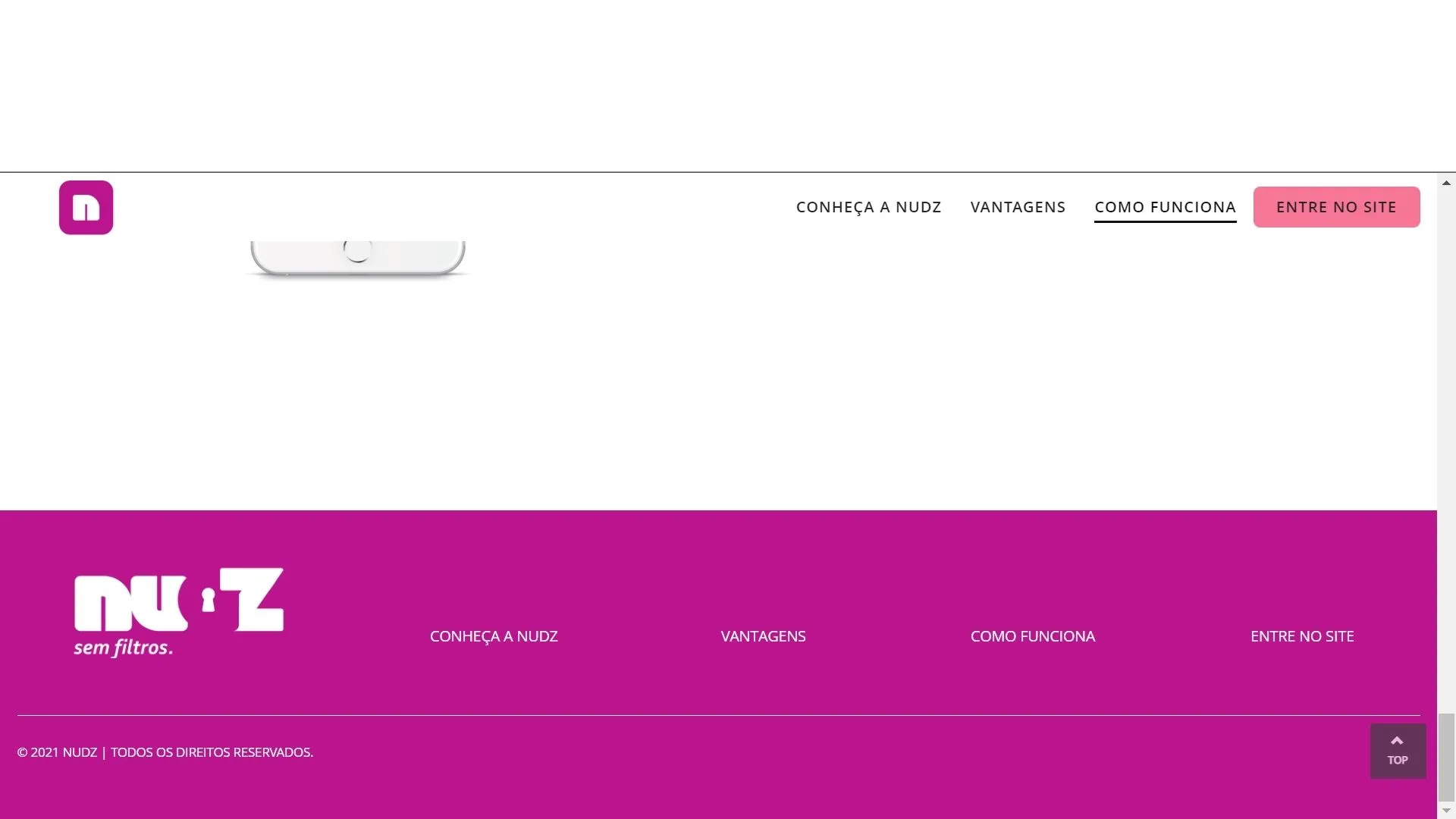Click the scrollbar up arrow
Screen dimensions: 1456x819
pyautogui.click(x=1446, y=183)
